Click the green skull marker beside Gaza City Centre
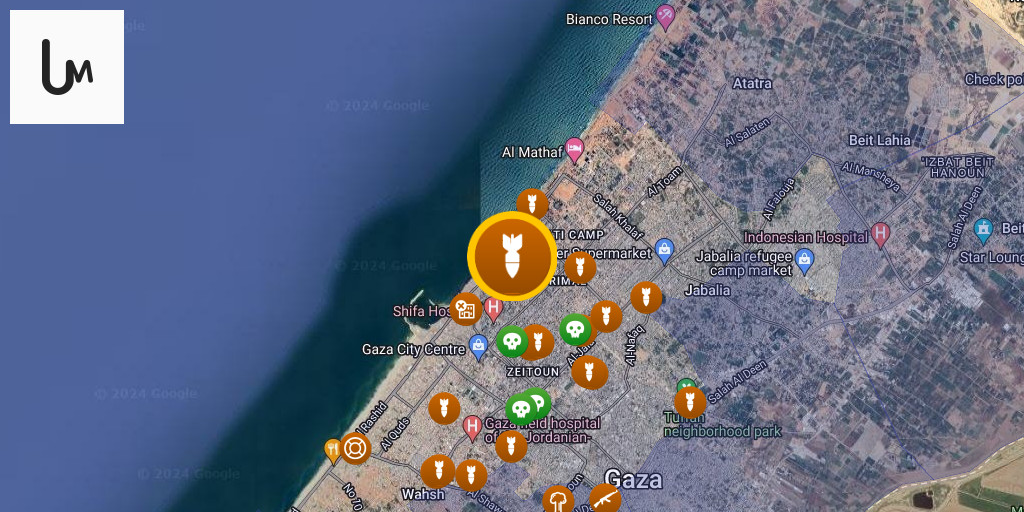 coord(512,341)
